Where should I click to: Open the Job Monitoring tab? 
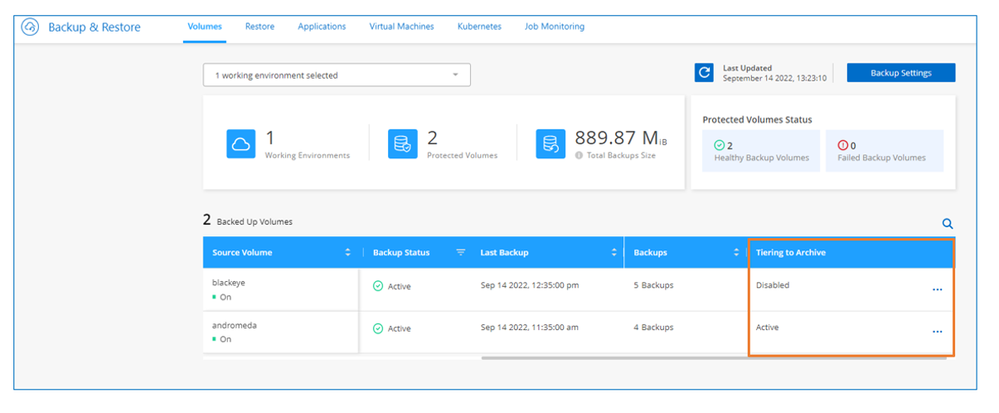(554, 27)
